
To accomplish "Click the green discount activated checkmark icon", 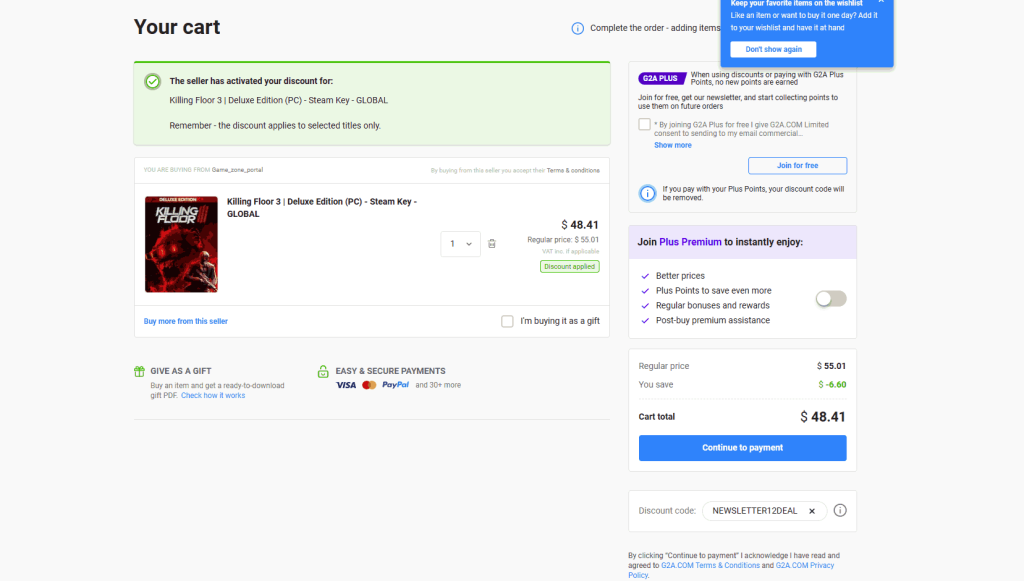I will pos(153,82).
